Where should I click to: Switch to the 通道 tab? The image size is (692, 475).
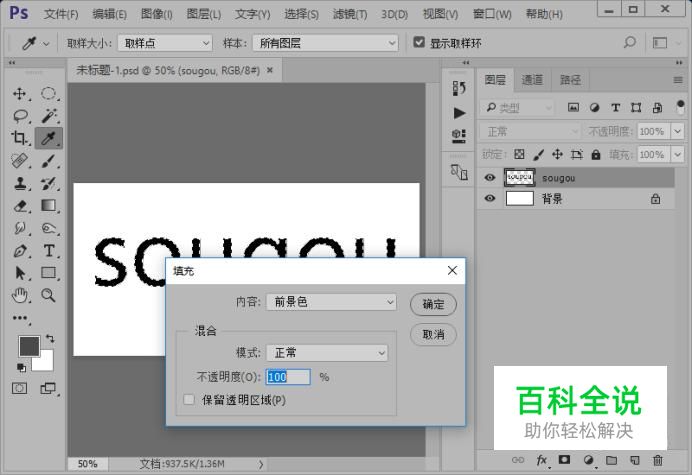pos(532,80)
